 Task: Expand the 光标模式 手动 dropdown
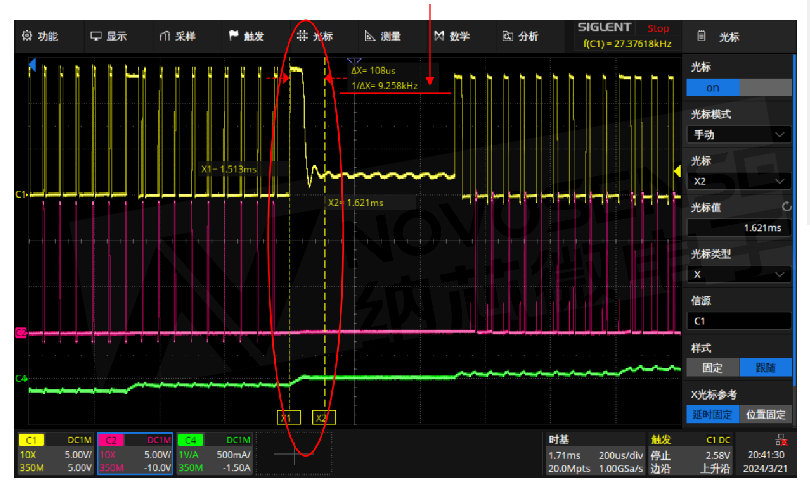[x=739, y=134]
